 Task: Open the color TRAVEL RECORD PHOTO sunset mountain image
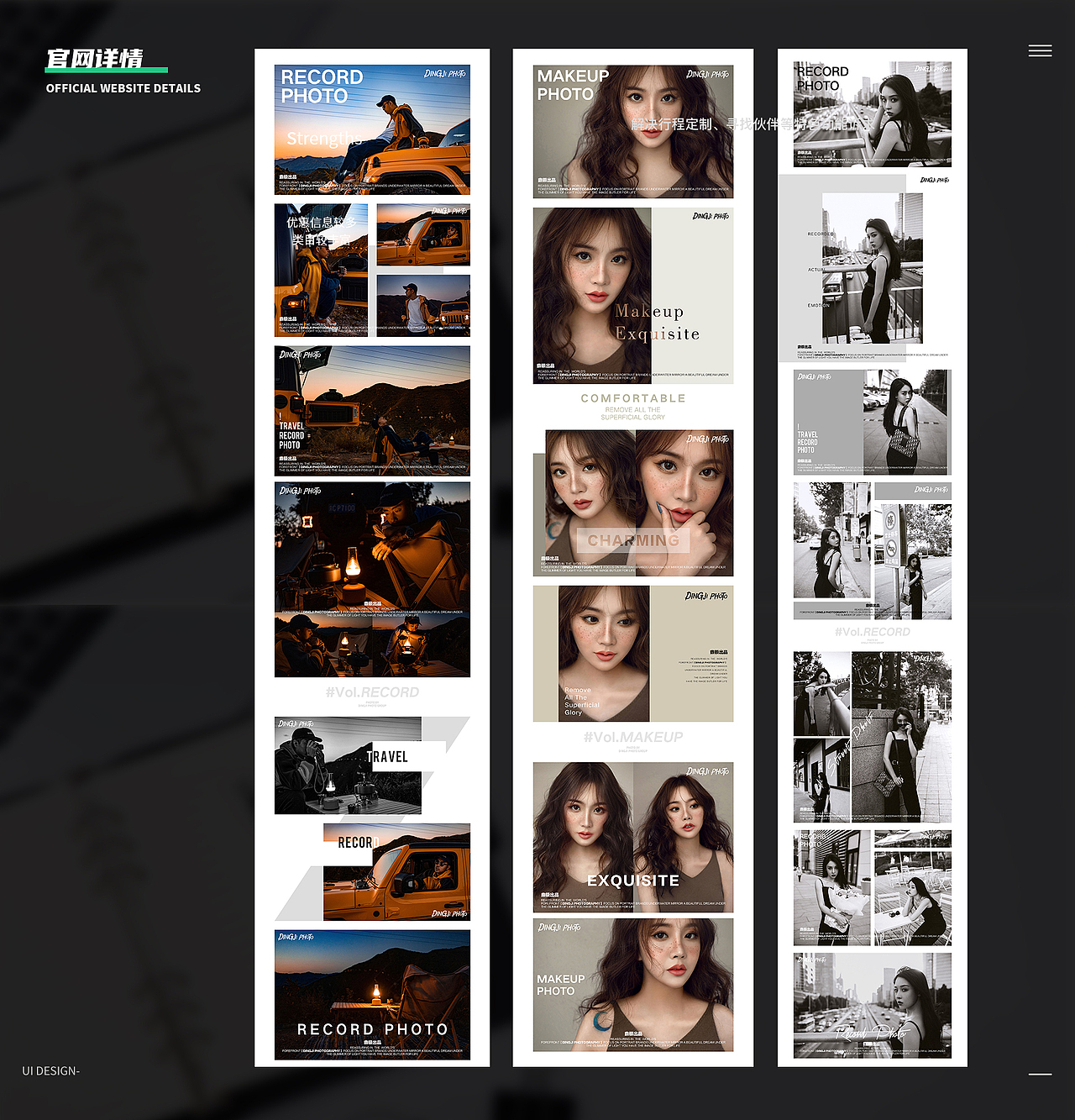pos(372,411)
